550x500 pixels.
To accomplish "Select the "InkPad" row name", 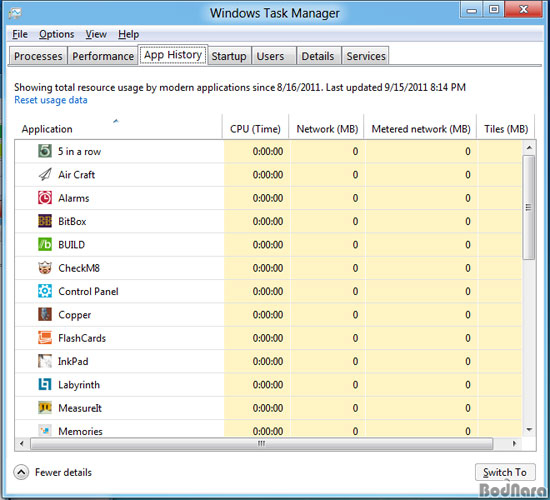I will (73, 361).
